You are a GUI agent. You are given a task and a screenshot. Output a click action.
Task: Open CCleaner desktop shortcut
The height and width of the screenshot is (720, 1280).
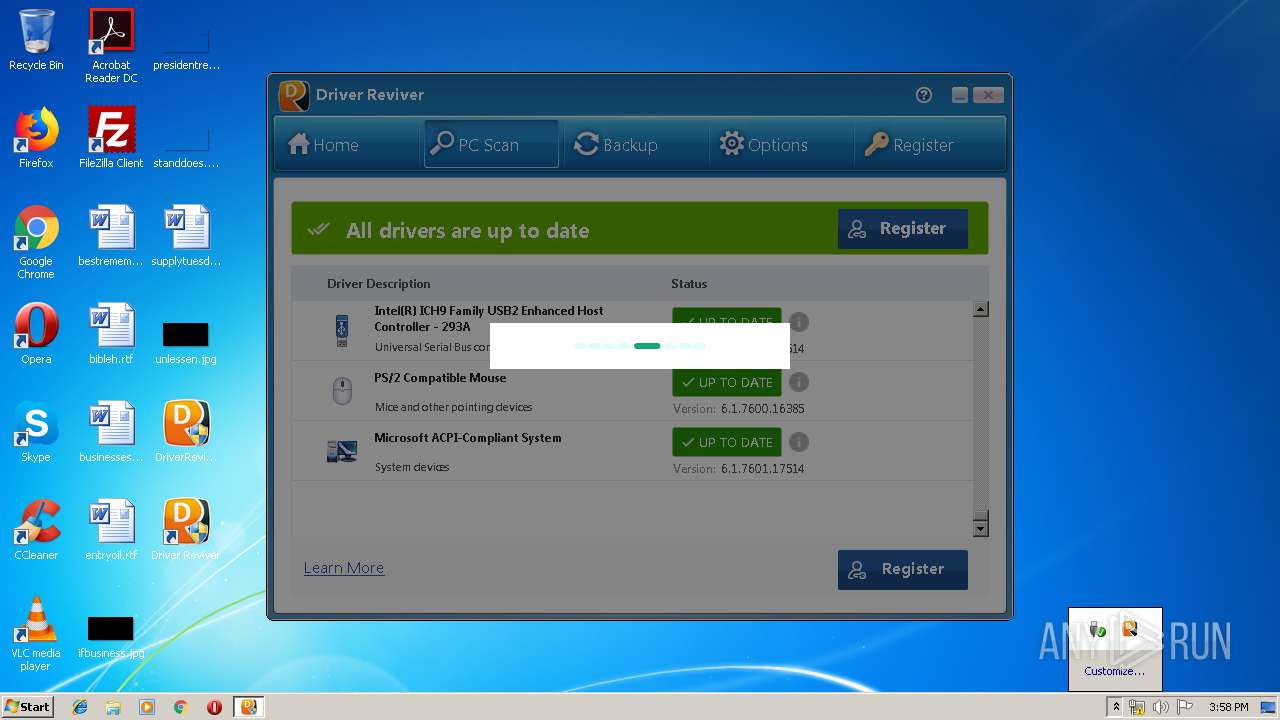point(36,530)
